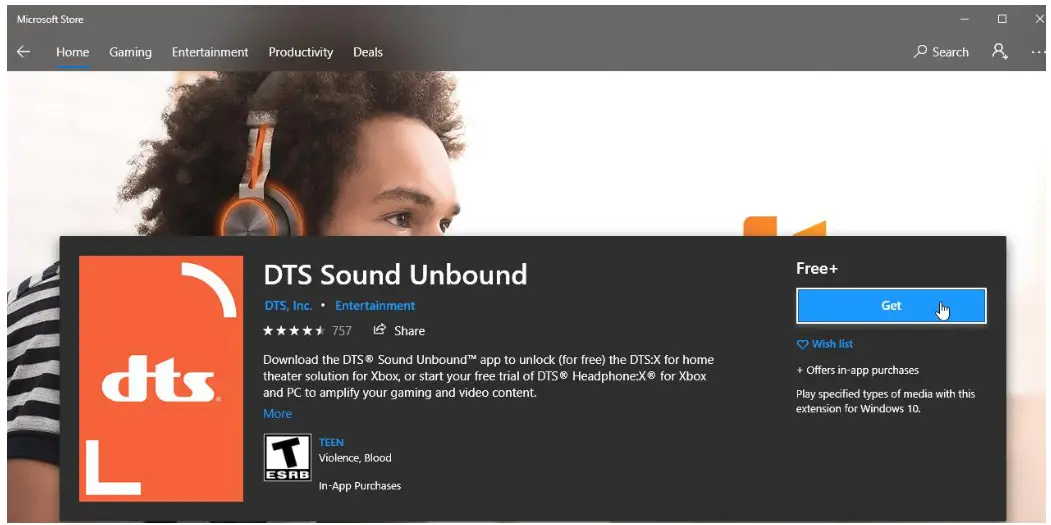Click the star rating with 757 reviews
Viewport: 1051px width, 525px height.
(x=307, y=331)
